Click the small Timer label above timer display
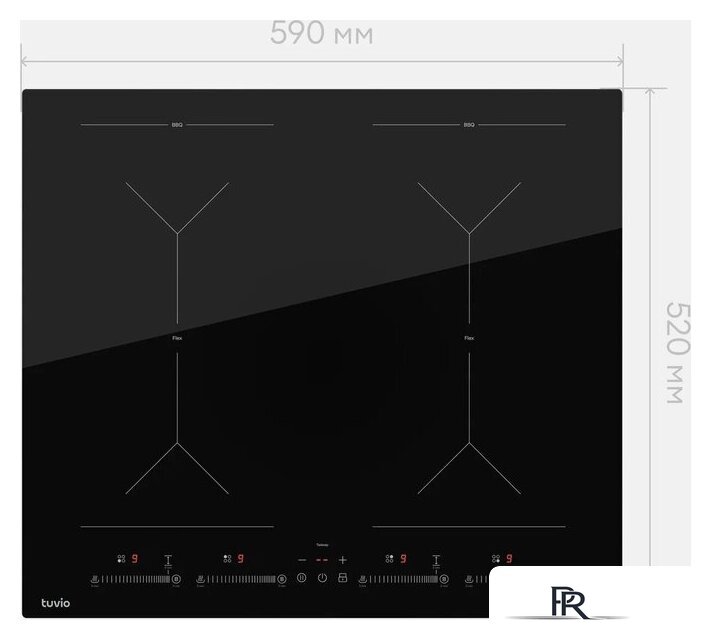Screen dimensions: 711x640 322,545
